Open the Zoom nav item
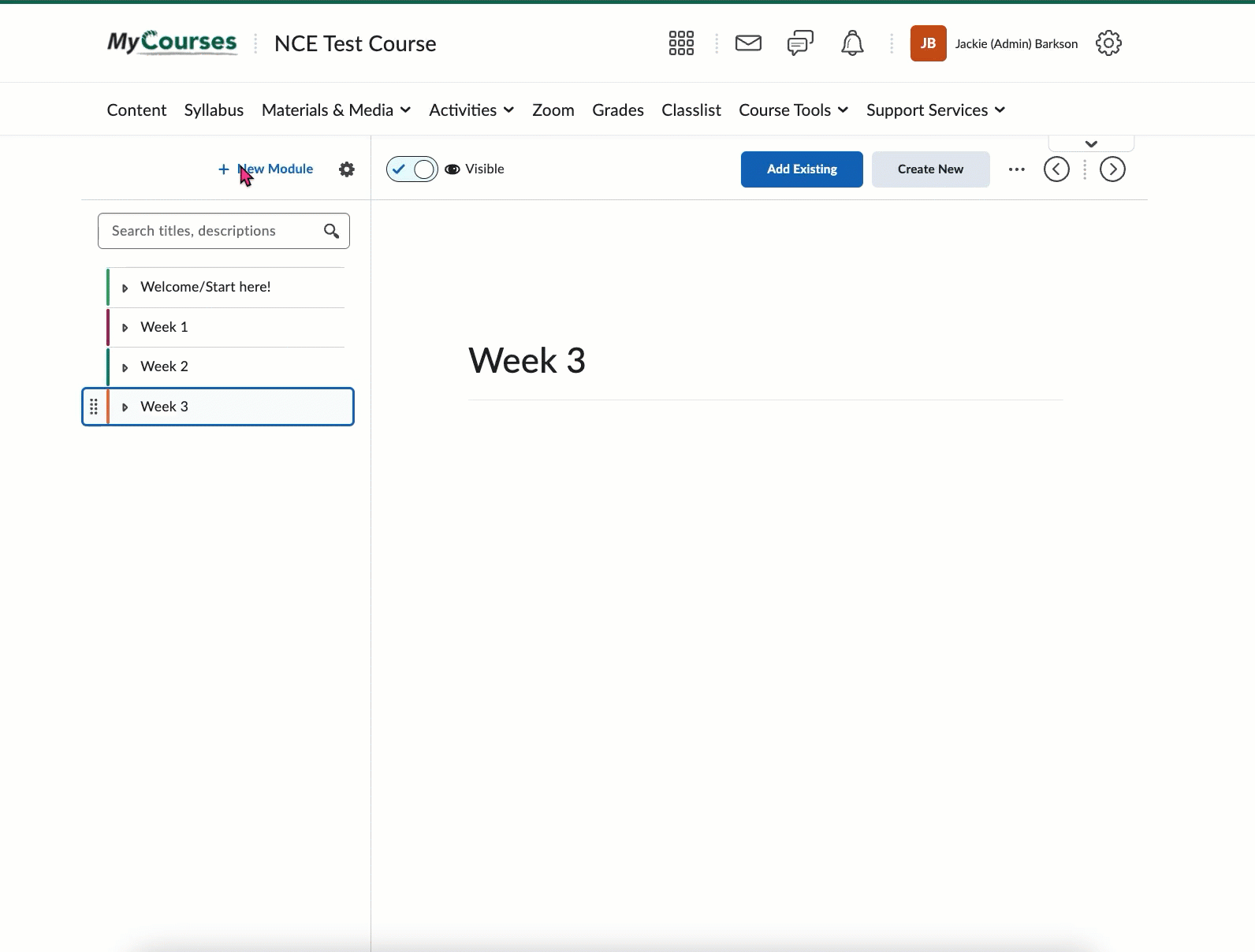This screenshot has width=1255, height=952. point(553,110)
